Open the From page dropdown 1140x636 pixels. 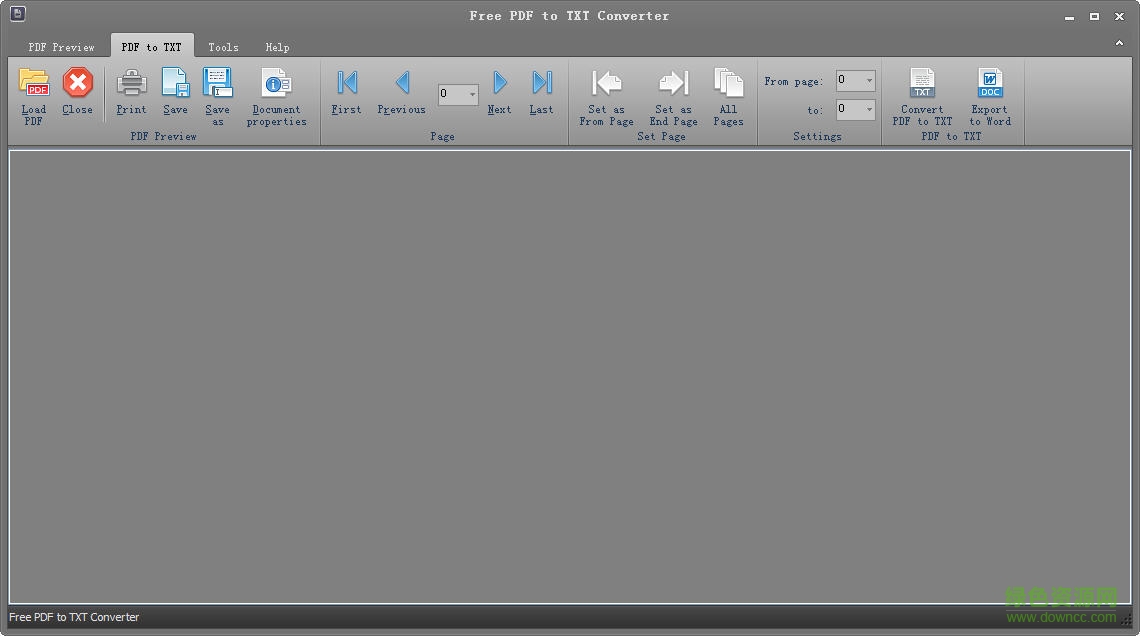click(x=868, y=81)
